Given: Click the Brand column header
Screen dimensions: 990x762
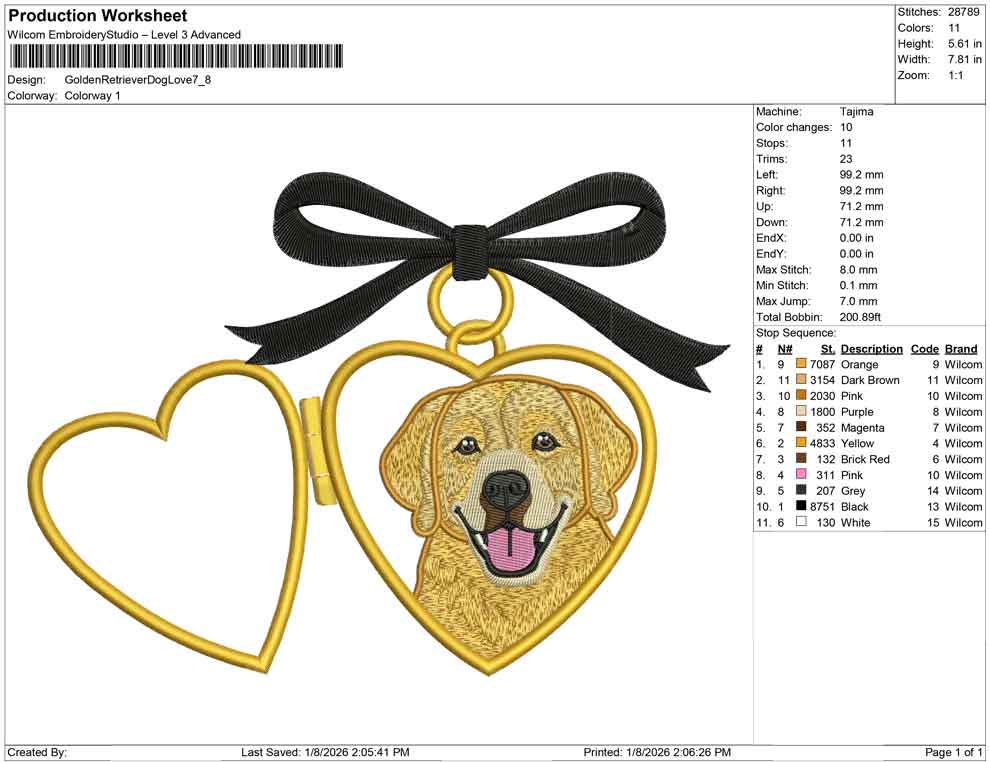Looking at the screenshot, I should click(961, 348).
